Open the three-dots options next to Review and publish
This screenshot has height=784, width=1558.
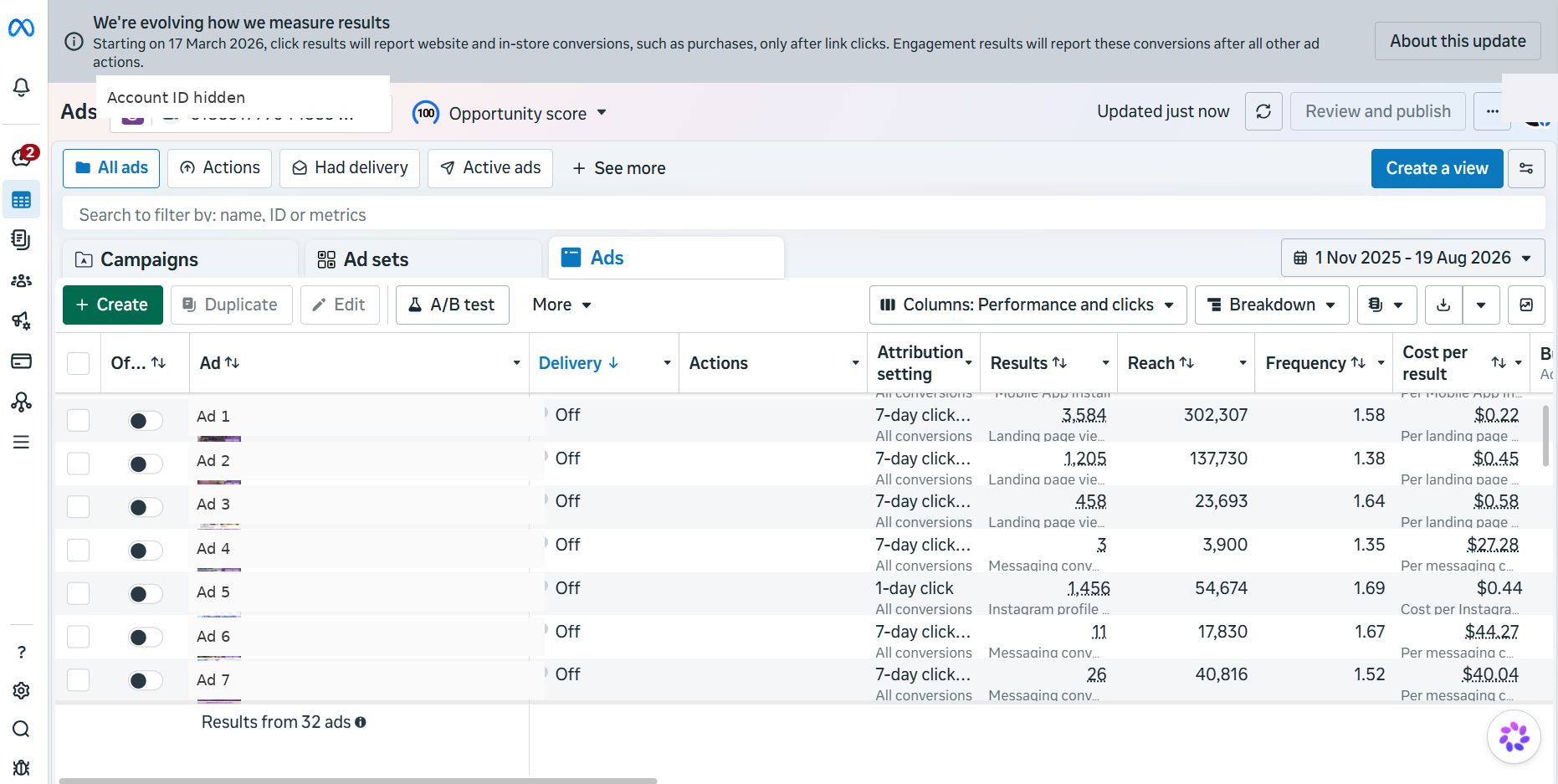1492,111
